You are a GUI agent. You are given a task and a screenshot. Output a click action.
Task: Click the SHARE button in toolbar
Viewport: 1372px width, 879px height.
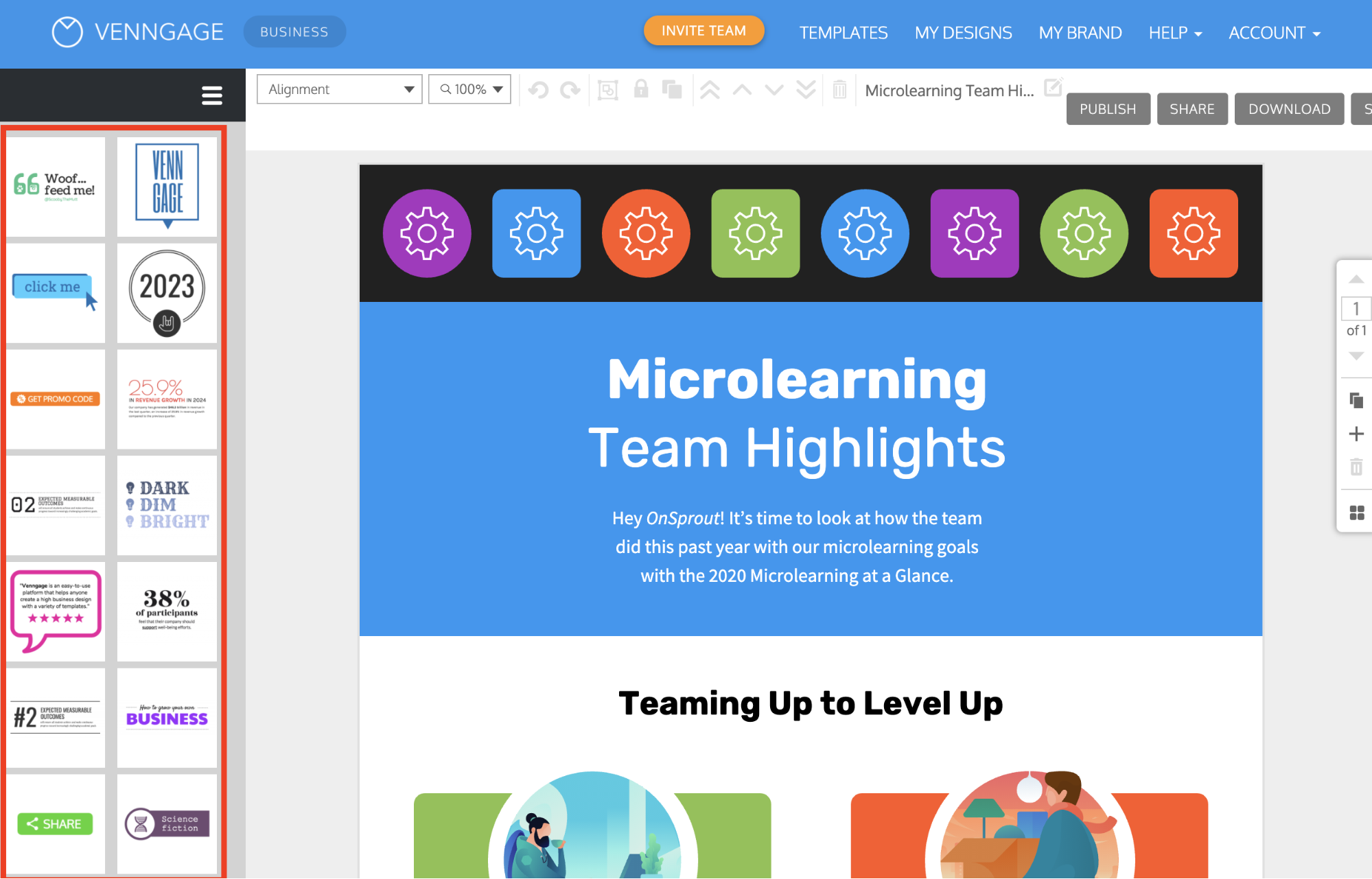click(1192, 109)
